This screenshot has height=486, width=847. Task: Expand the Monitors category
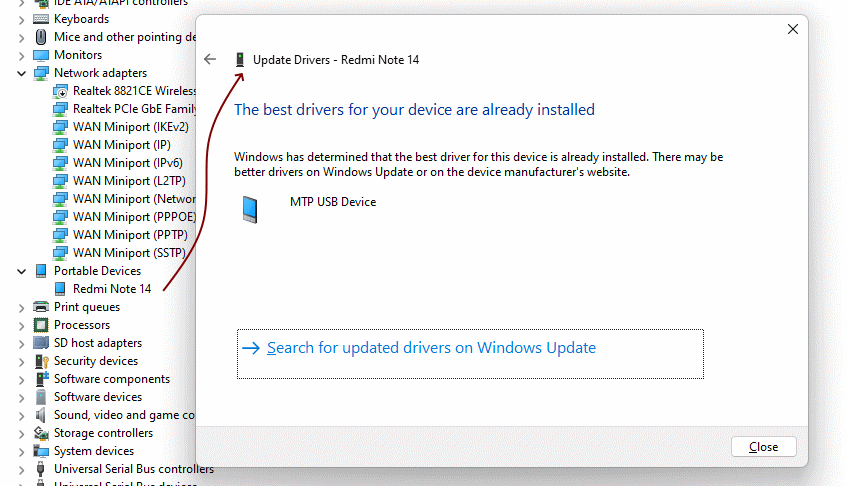[21, 56]
